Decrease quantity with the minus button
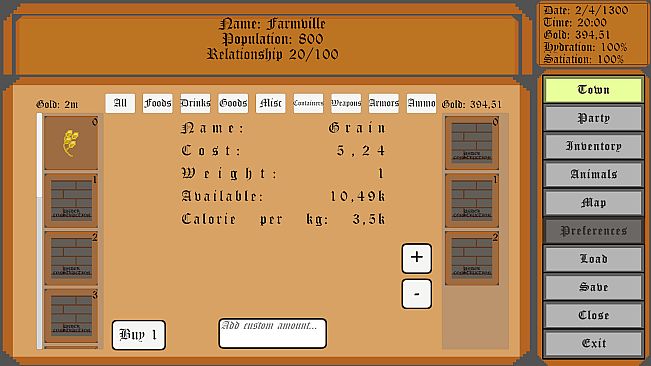The height and width of the screenshot is (366, 651). [x=416, y=294]
